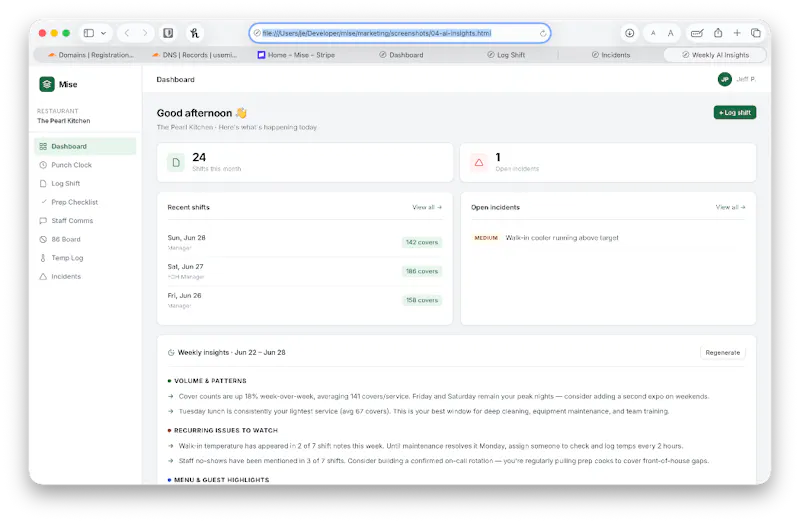Click the MENU & GUEST HIGHLIGHTS heading

coord(221,480)
